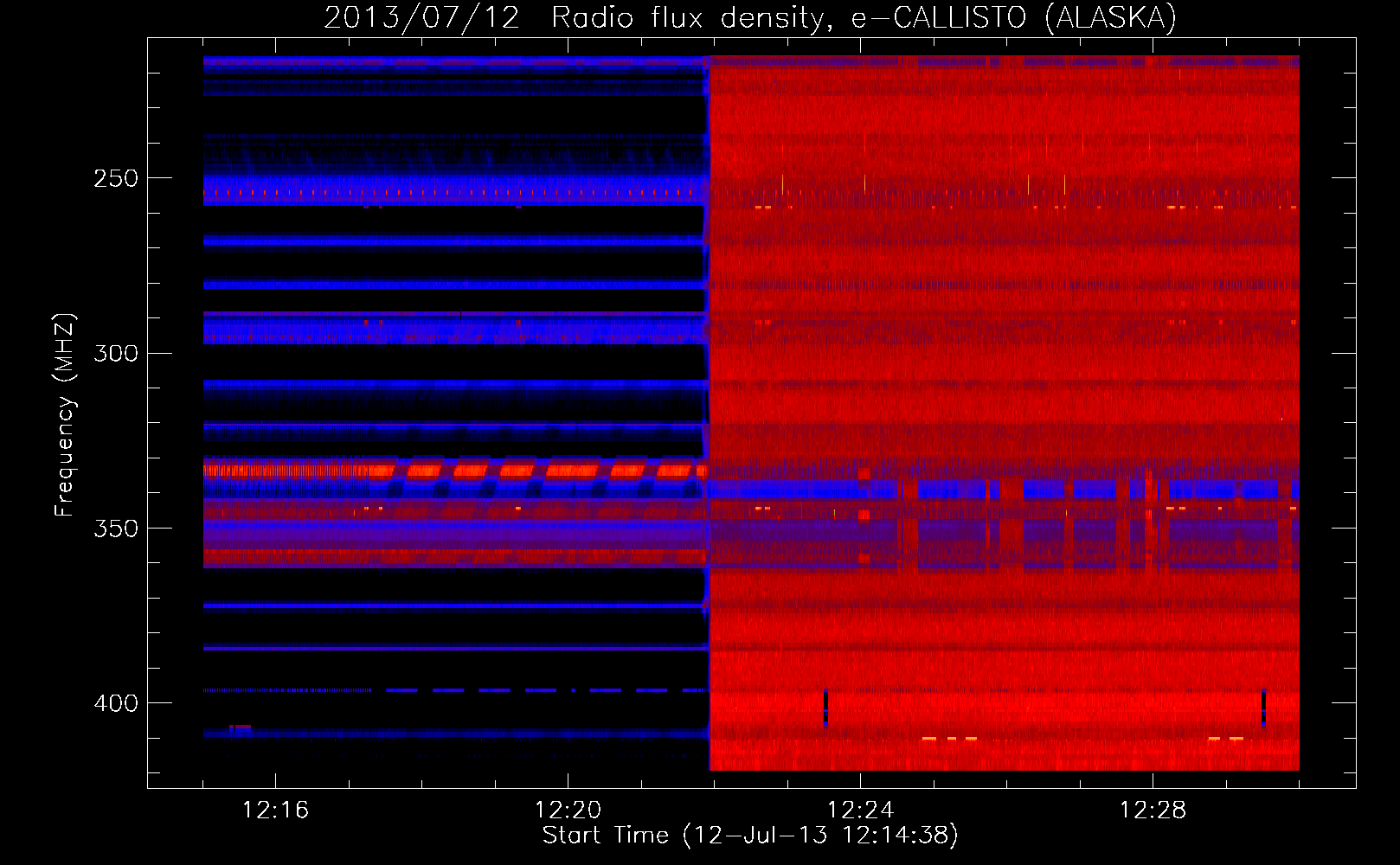The width and height of the screenshot is (1400, 865).
Task: Click the 400 frequency tick label
Action: (x=116, y=703)
